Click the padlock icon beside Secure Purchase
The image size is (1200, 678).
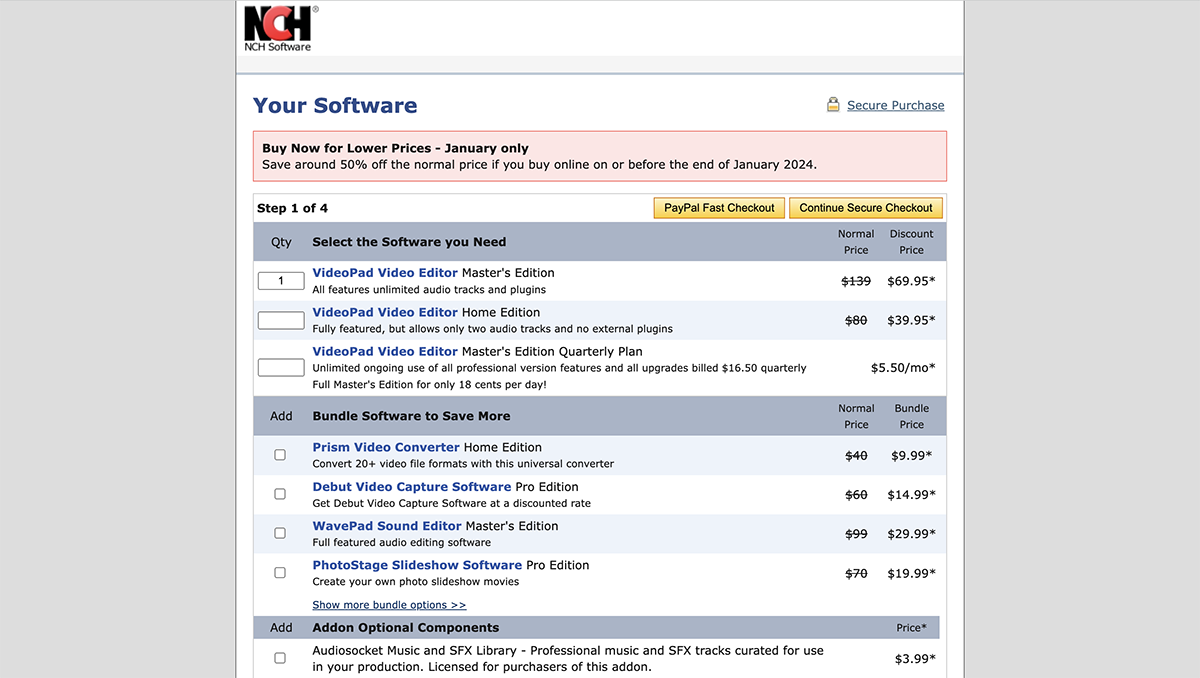(833, 104)
